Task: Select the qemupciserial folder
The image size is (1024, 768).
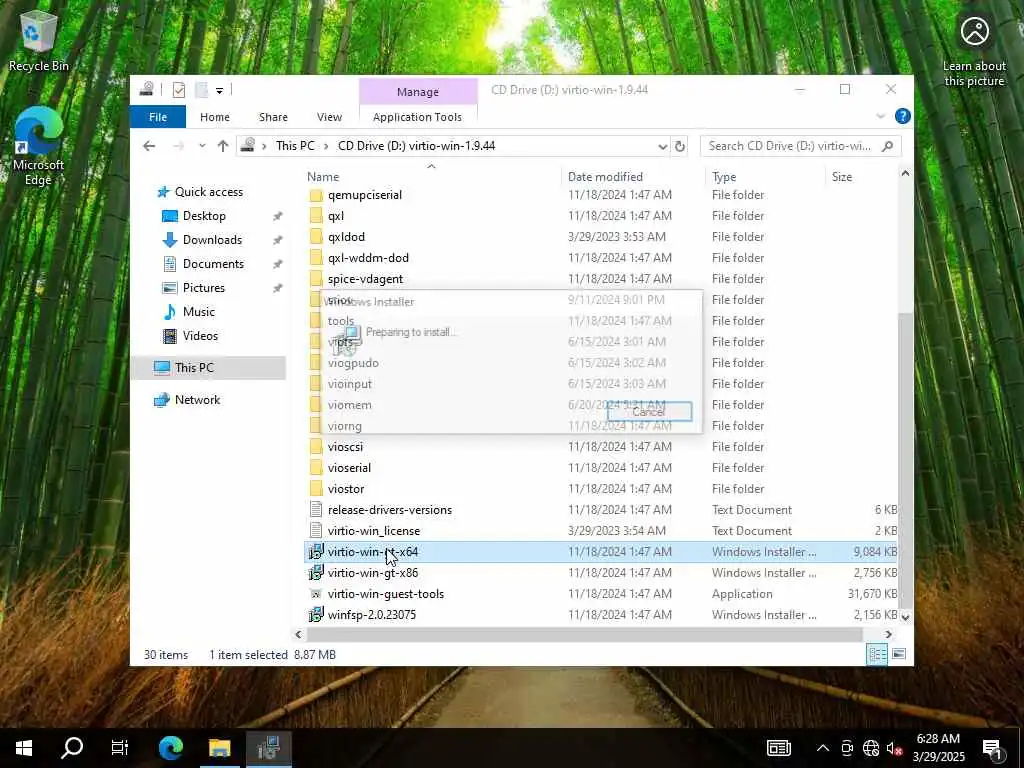Action: click(364, 195)
